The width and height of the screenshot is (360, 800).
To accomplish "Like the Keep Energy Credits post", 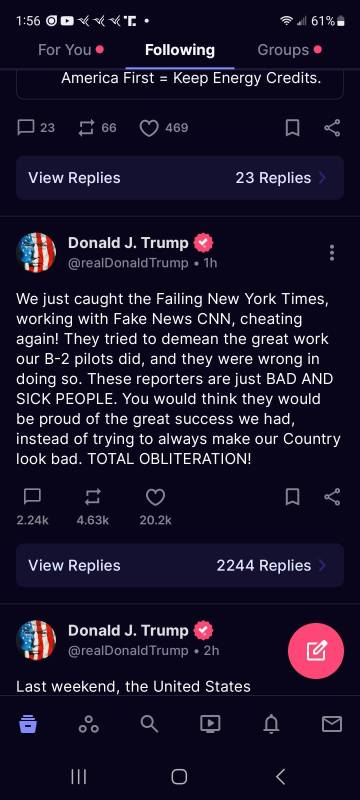I will click(149, 128).
